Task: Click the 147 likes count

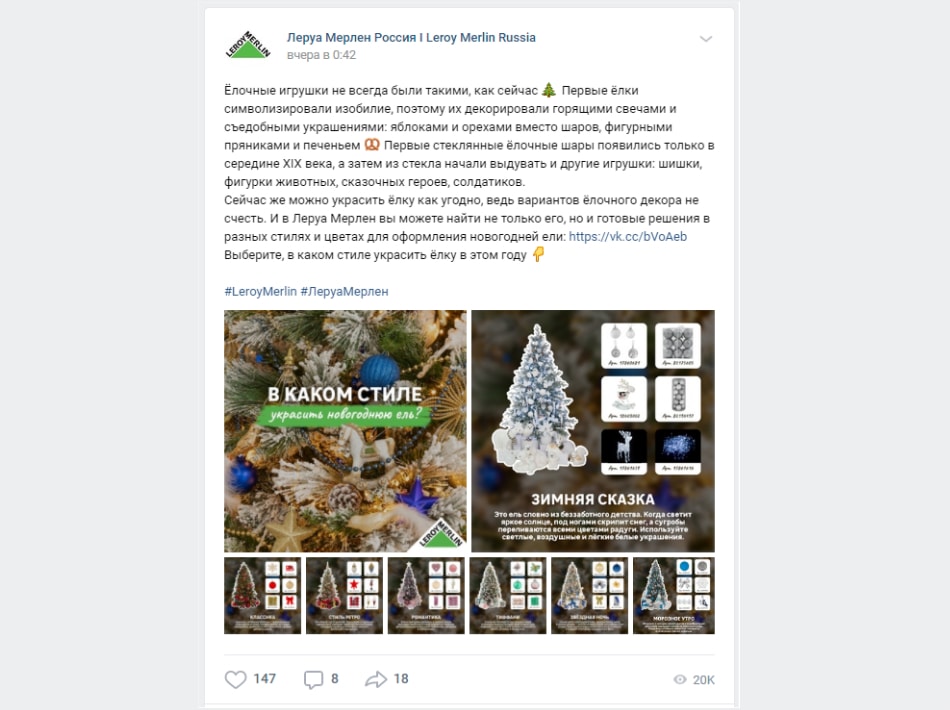Action: [x=265, y=678]
